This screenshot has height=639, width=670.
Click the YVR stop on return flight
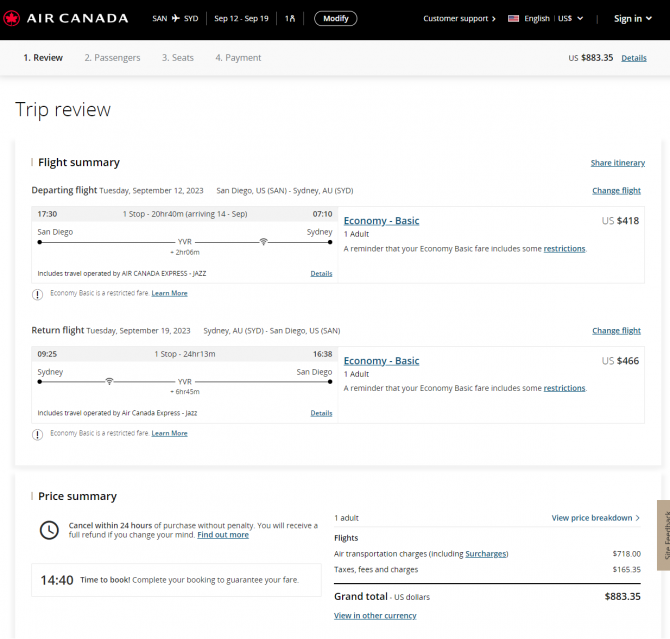click(185, 382)
